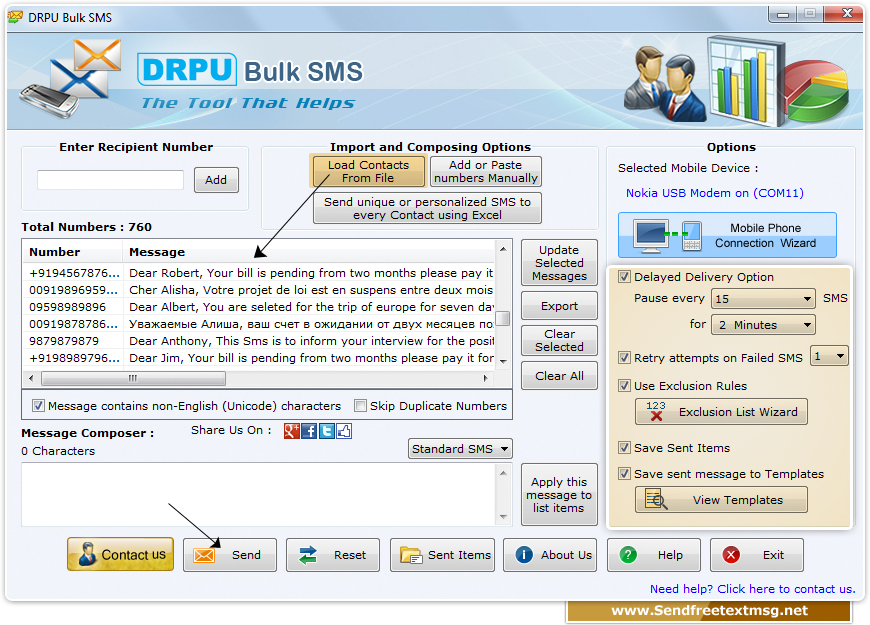Toggle Unicode characters message checkbox

pos(38,406)
